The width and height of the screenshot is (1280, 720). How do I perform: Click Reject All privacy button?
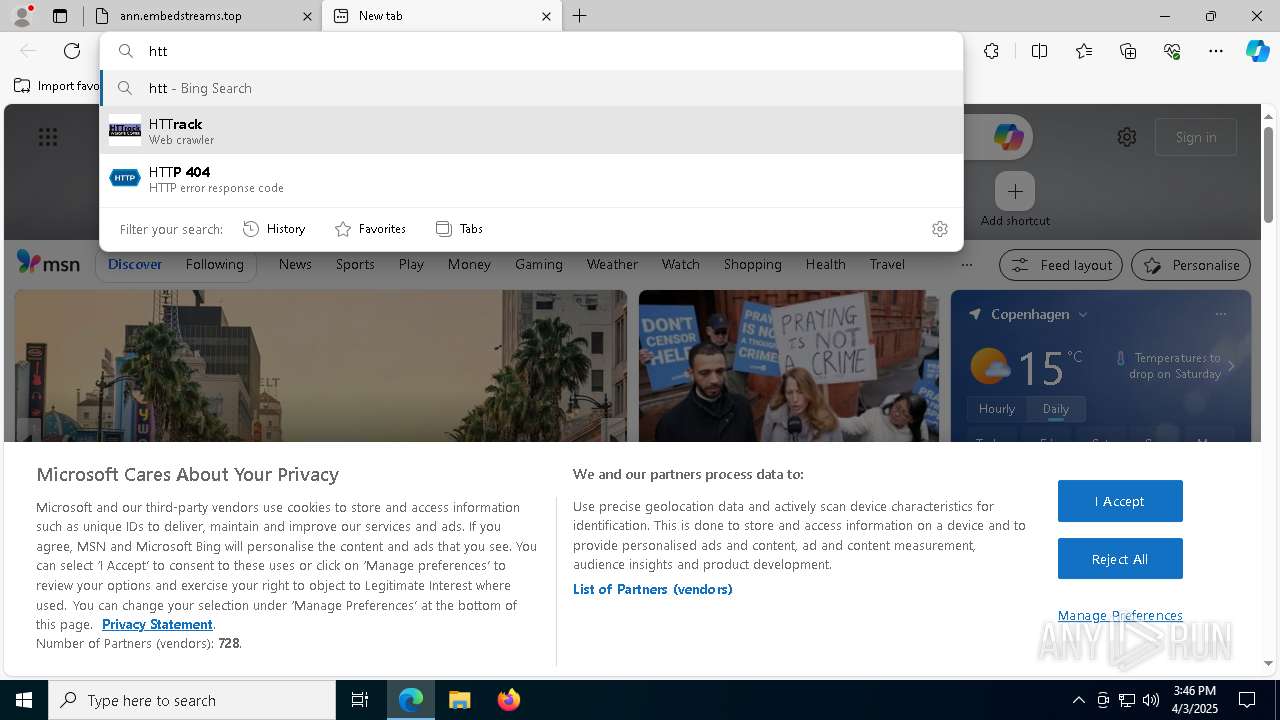pyautogui.click(x=1120, y=559)
